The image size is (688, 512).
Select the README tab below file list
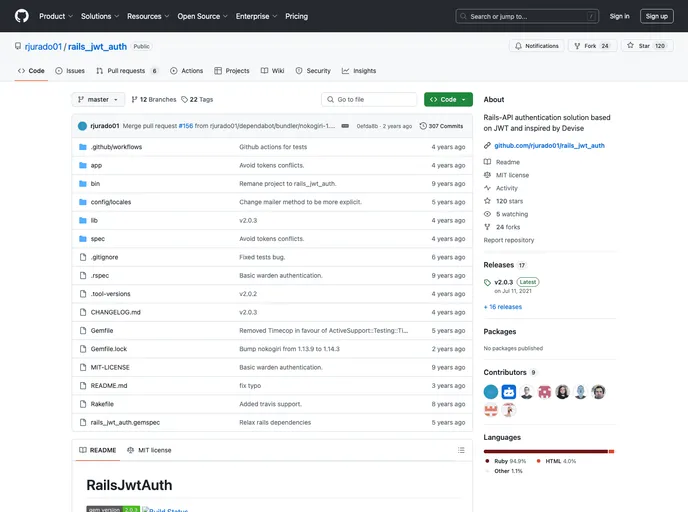point(97,450)
